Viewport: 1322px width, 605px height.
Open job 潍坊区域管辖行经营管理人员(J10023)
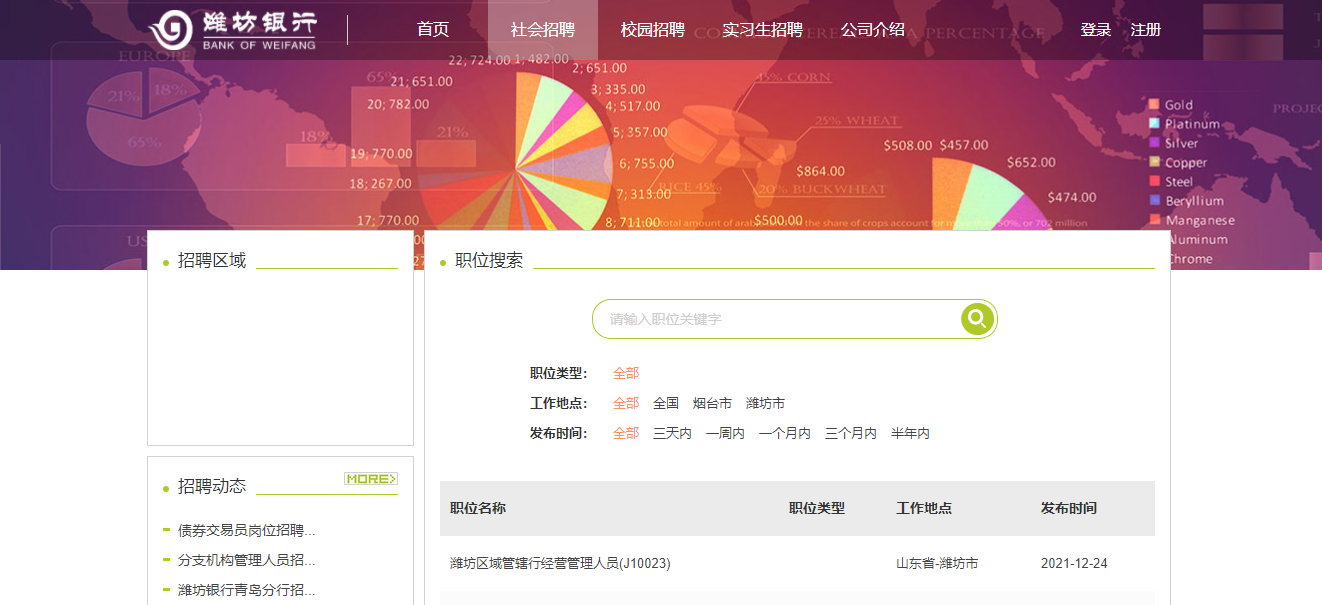(x=560, y=564)
